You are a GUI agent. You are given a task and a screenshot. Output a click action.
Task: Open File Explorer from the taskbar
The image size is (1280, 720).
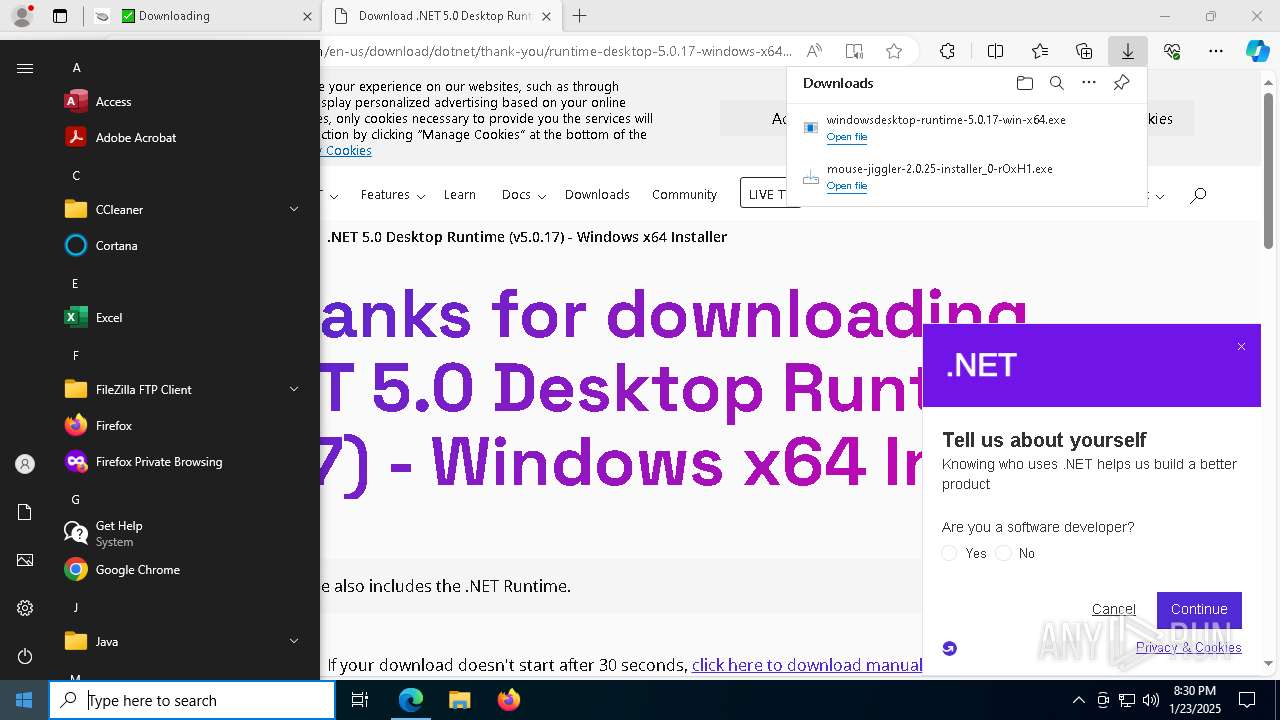click(459, 700)
